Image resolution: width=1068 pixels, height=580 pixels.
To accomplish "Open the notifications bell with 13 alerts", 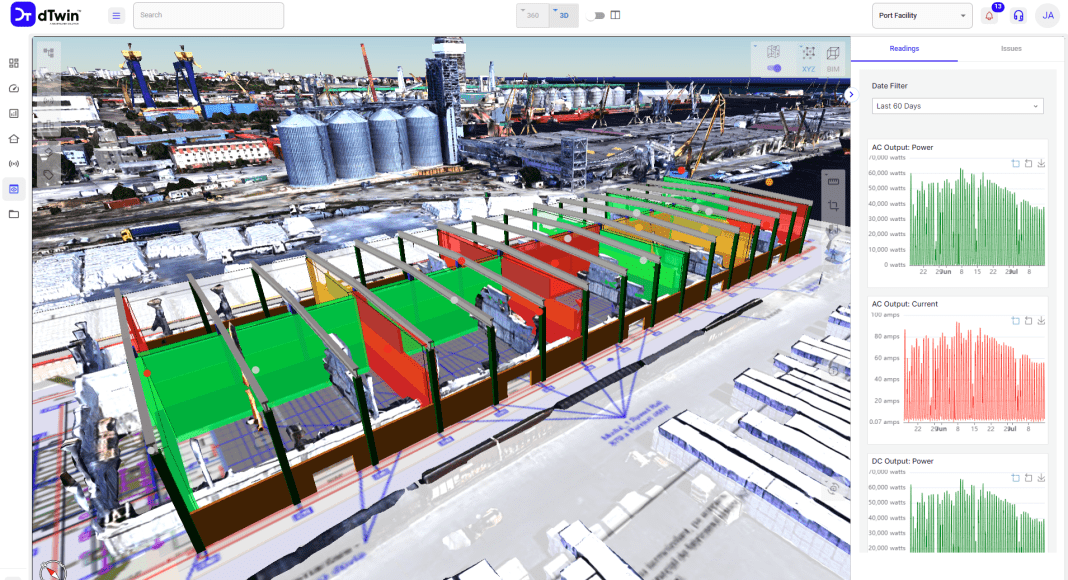I will point(990,16).
